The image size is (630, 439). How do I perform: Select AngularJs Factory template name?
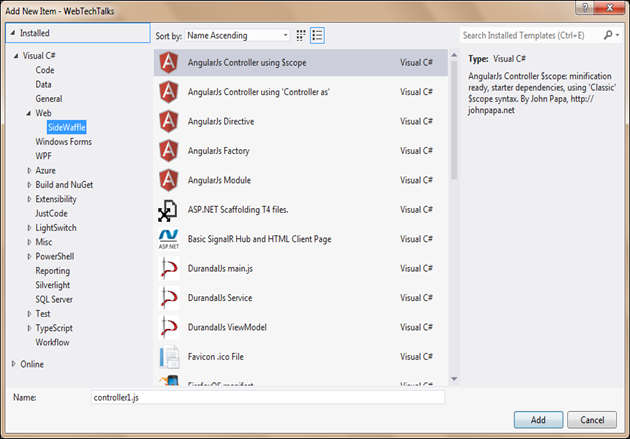[218, 151]
